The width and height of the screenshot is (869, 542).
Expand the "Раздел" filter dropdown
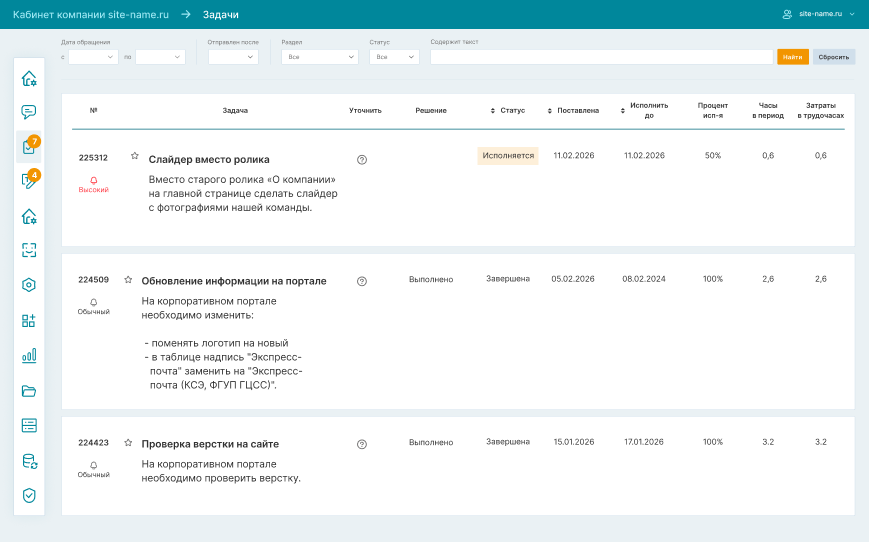click(x=319, y=57)
